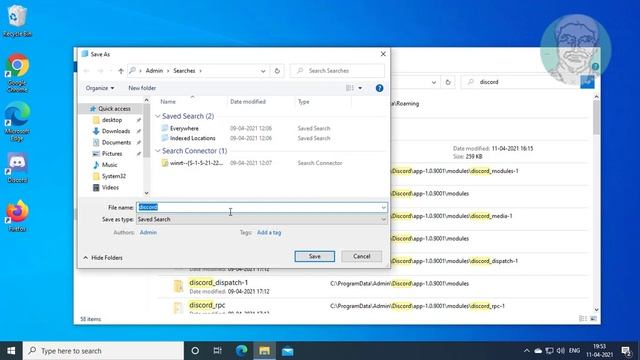The image size is (640, 360).
Task: Open Cortana from taskbar
Action: click(x=195, y=351)
